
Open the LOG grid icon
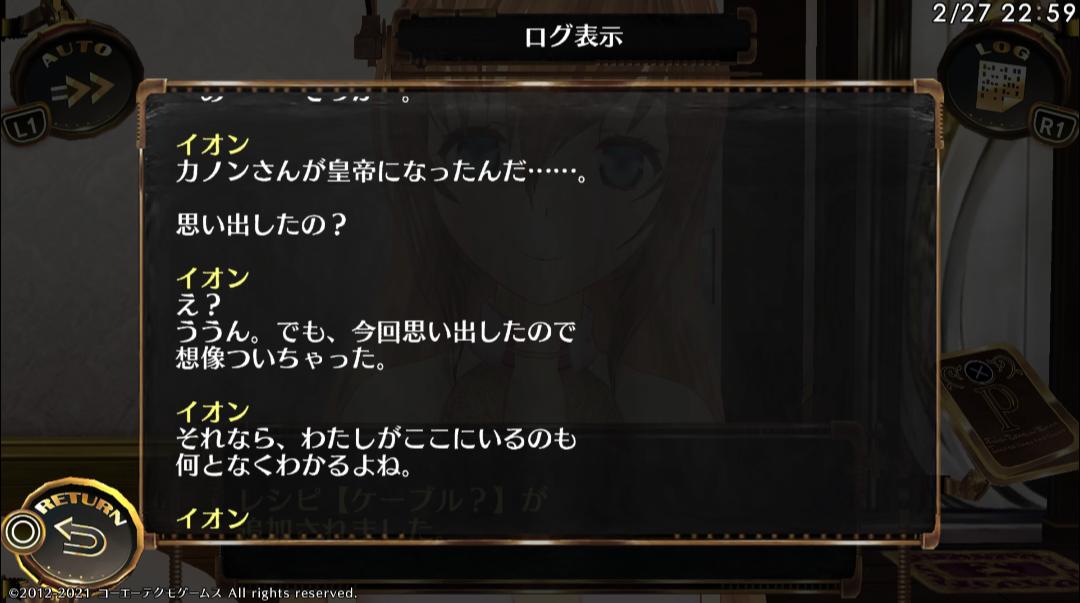1001,85
